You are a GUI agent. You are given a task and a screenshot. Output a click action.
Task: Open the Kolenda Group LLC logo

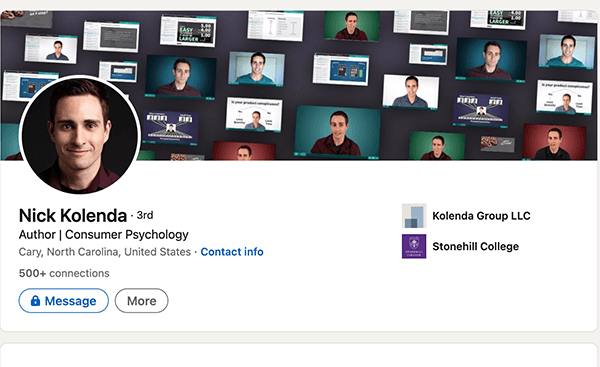tap(414, 216)
